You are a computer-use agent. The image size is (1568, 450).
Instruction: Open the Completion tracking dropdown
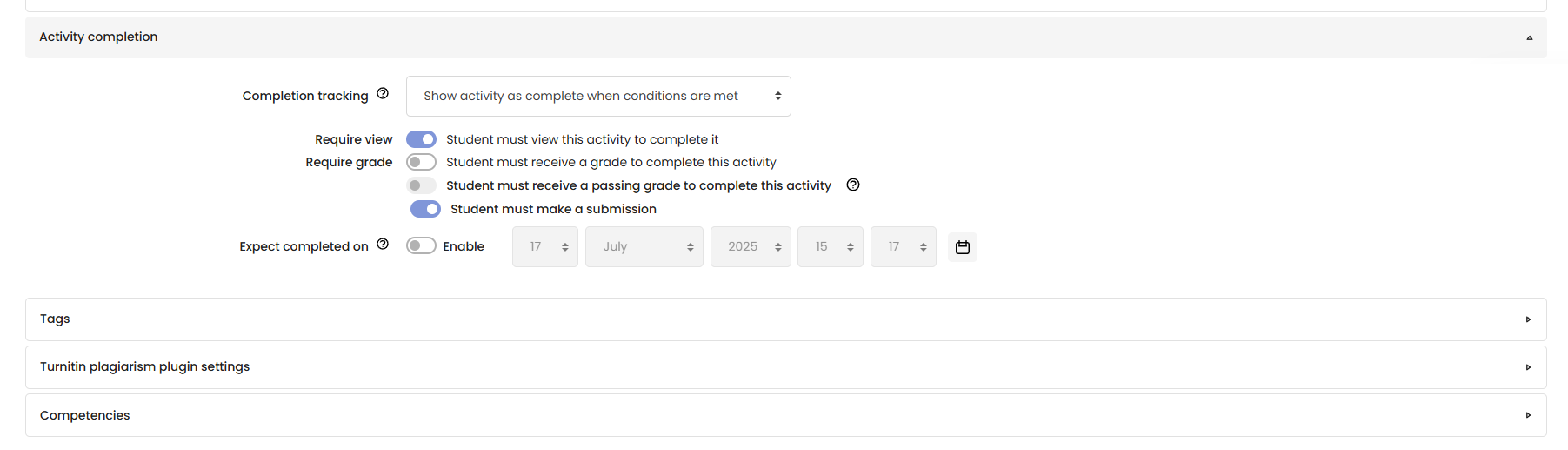[598, 96]
